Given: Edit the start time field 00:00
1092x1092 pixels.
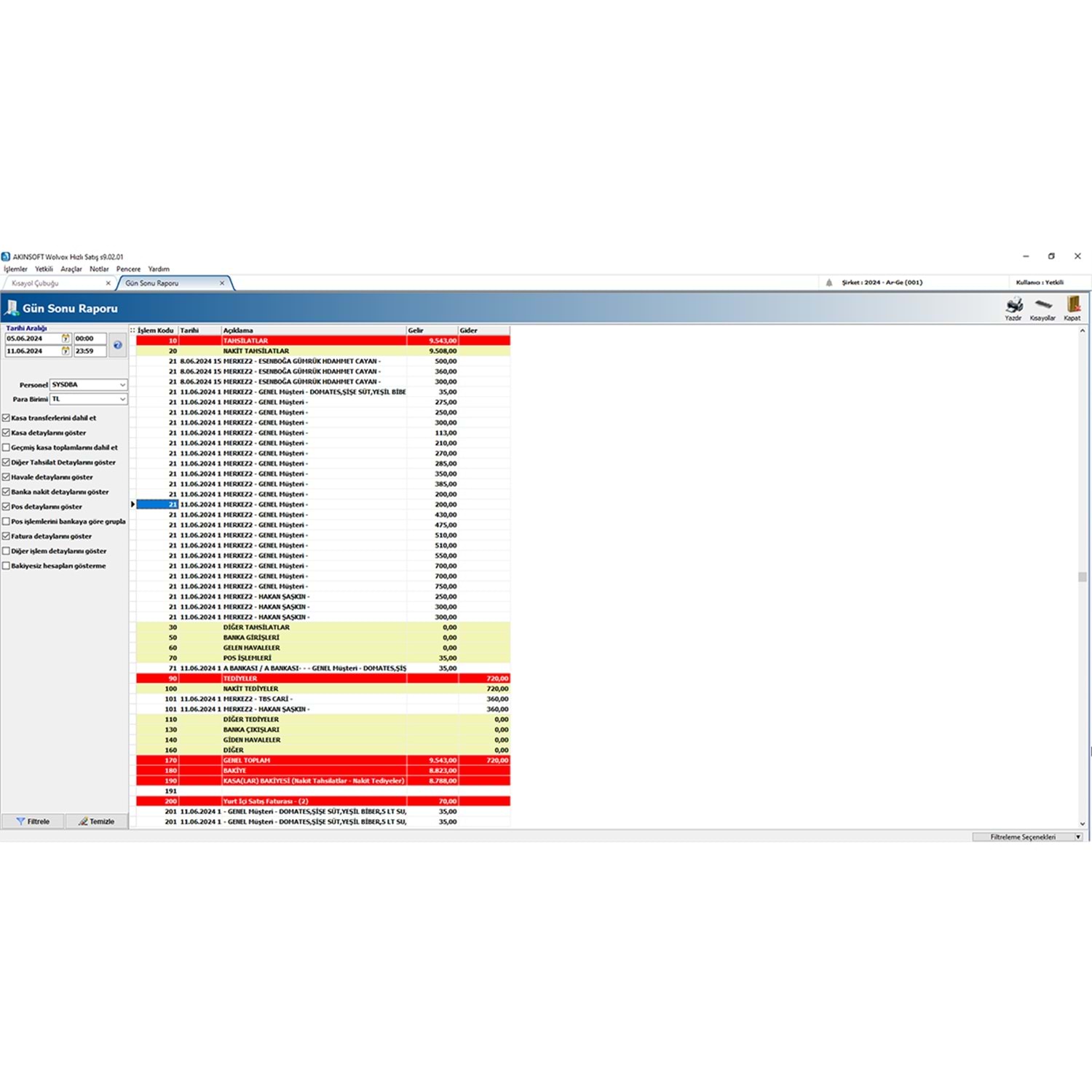Looking at the screenshot, I should [90, 339].
